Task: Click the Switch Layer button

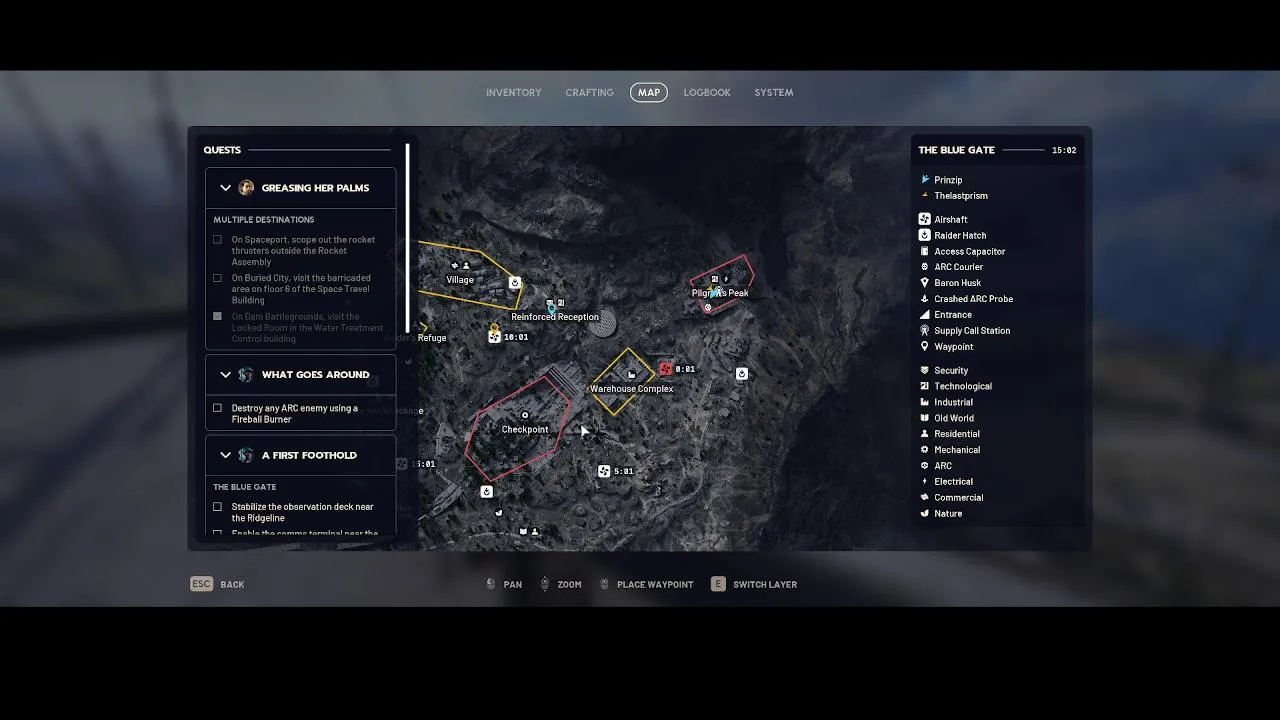Action: [754, 584]
